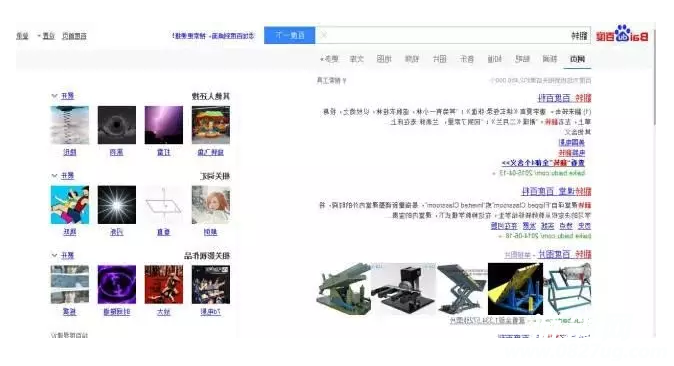The height and width of the screenshot is (366, 674).
Task: Click the Baidu paw logo
Action: coord(622,34)
